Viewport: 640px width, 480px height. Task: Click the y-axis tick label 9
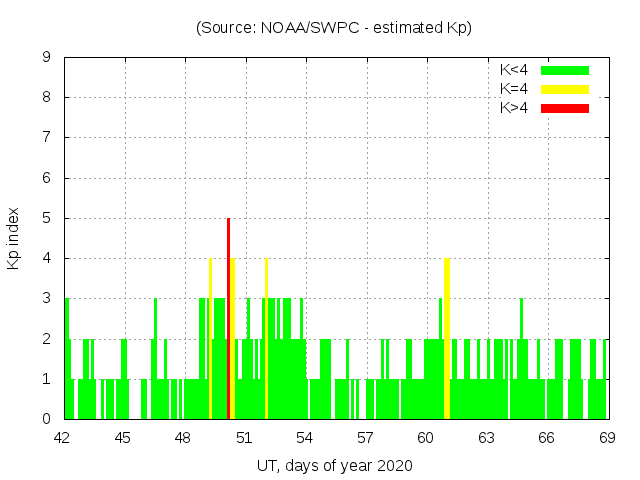pyautogui.click(x=46, y=58)
